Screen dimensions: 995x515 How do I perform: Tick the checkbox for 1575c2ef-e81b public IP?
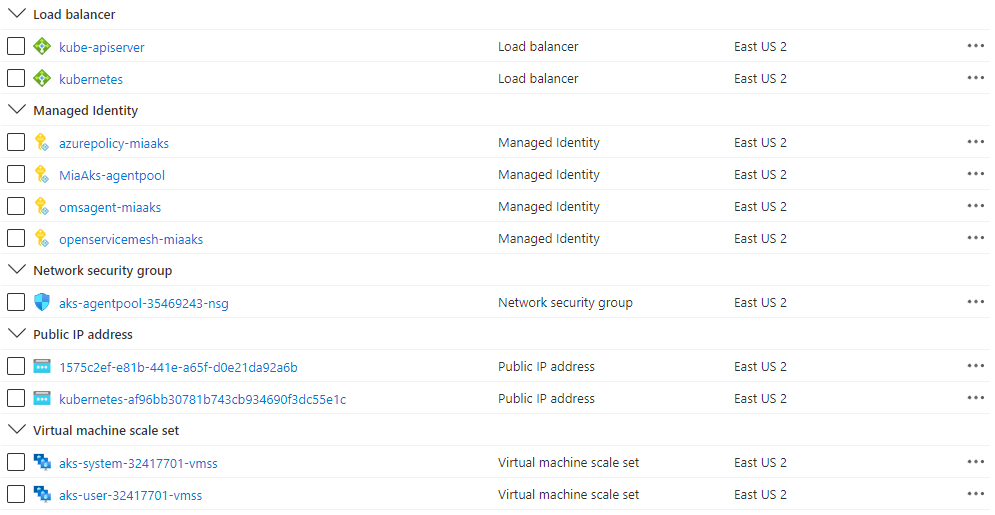pyautogui.click(x=16, y=367)
